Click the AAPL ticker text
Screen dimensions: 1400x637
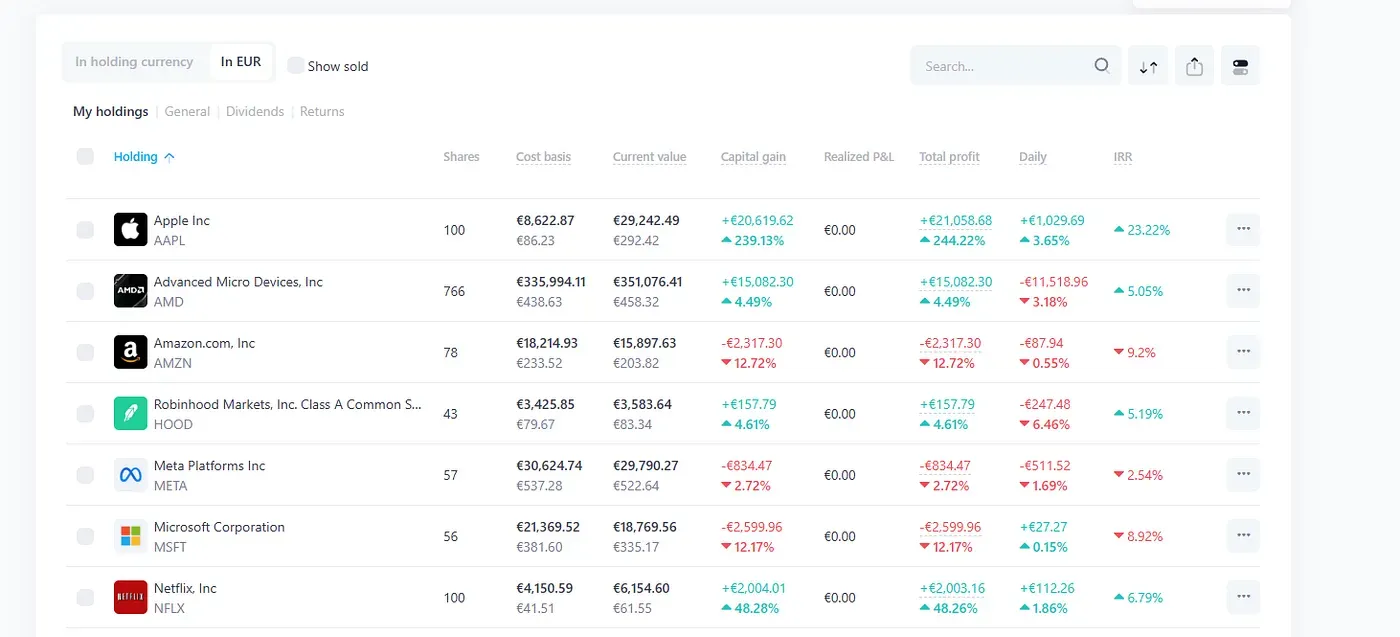point(169,241)
